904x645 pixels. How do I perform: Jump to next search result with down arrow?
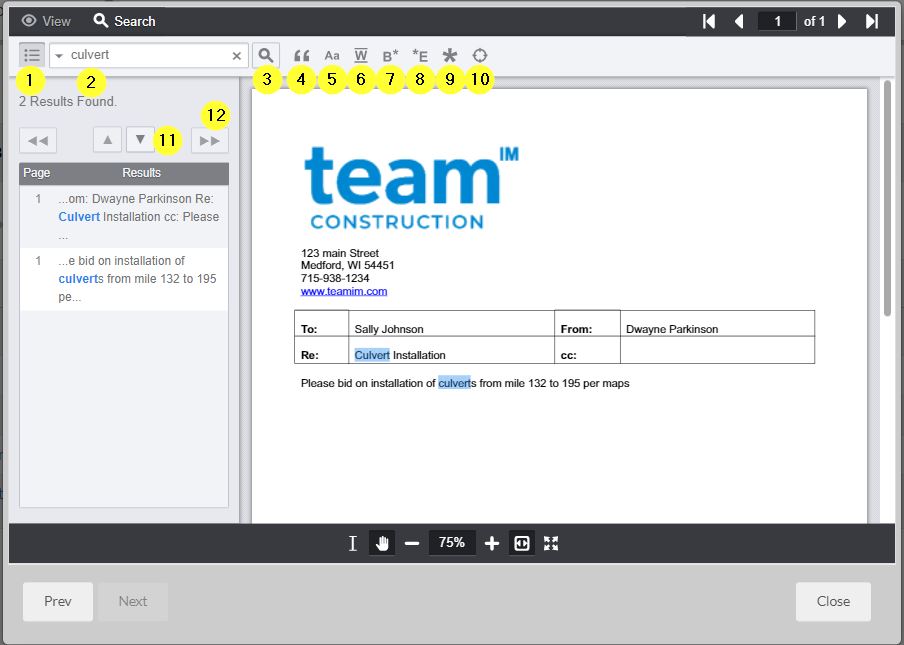(138, 139)
